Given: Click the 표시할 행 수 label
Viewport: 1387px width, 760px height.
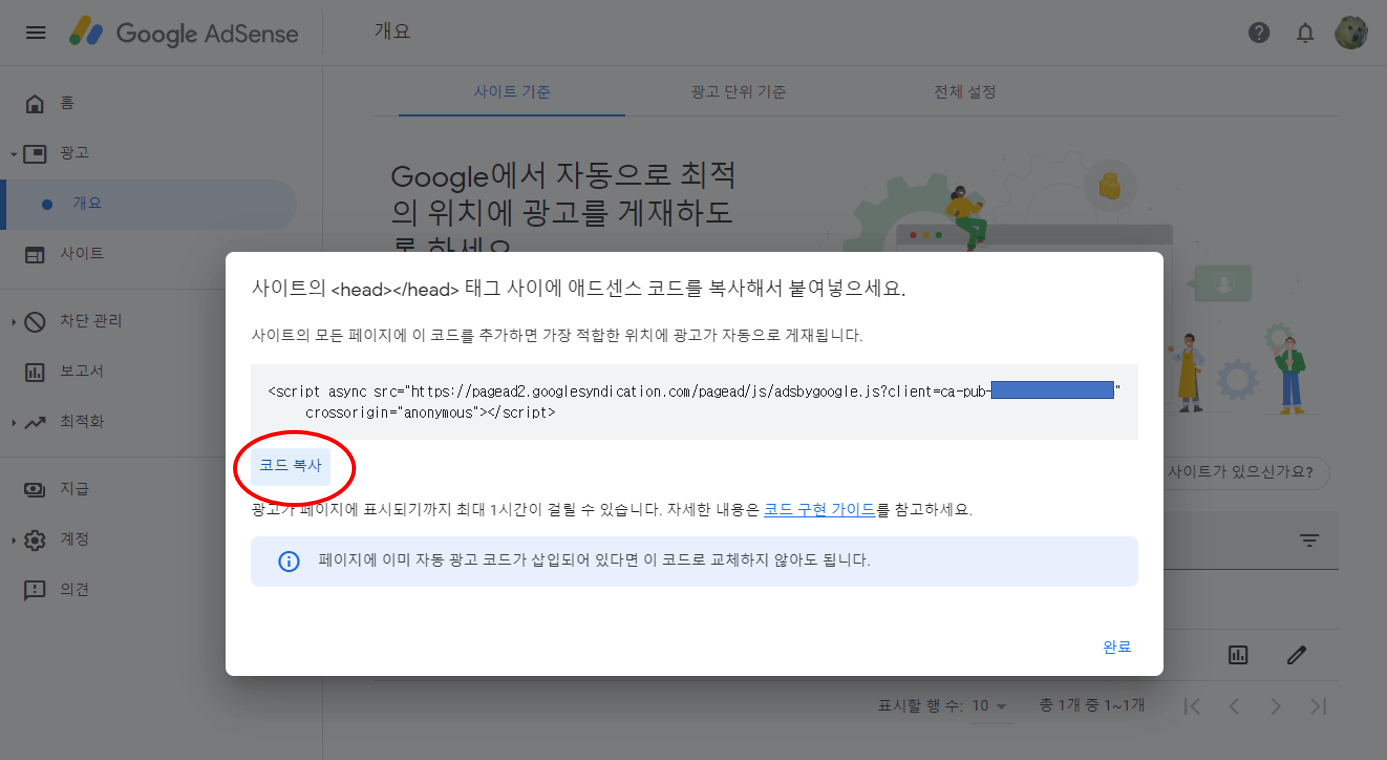Looking at the screenshot, I should [920, 706].
